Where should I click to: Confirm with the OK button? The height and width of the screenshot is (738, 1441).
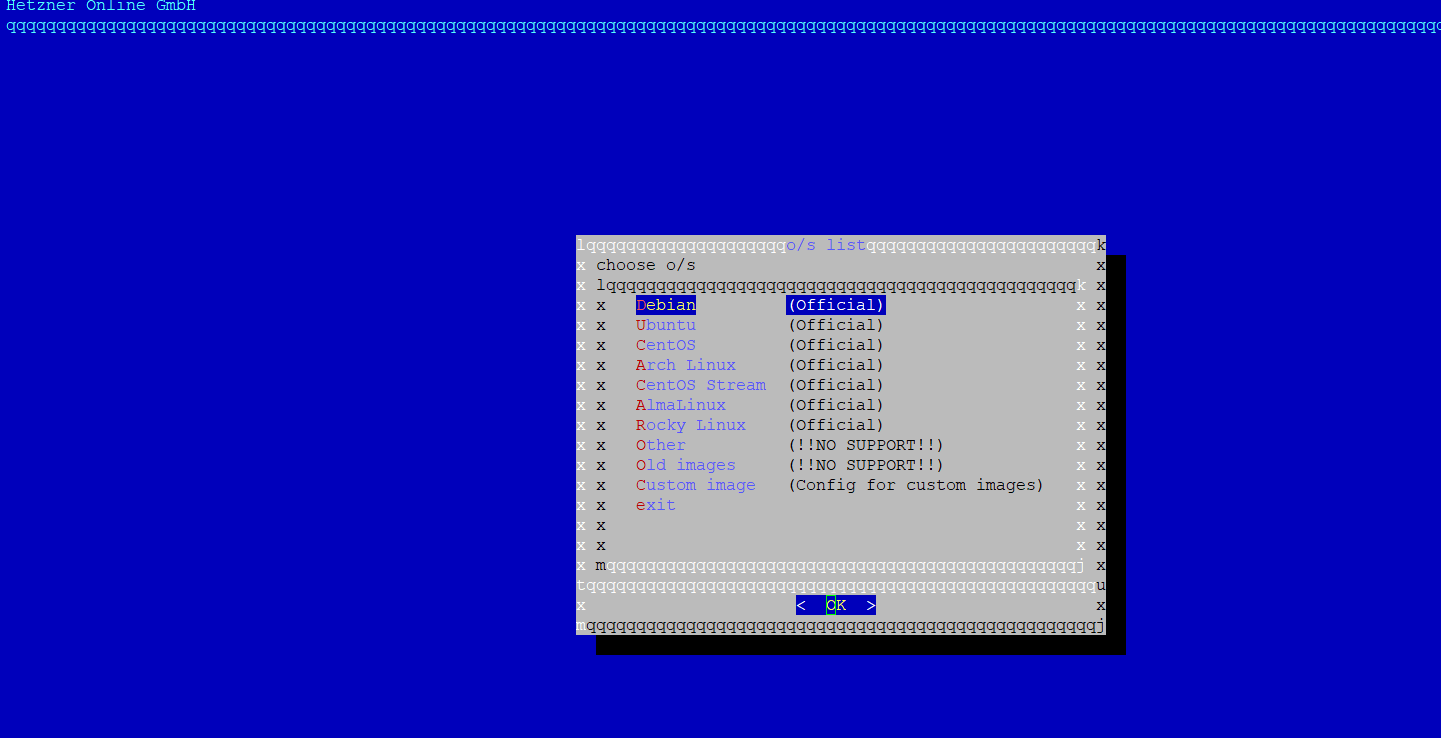click(836, 605)
